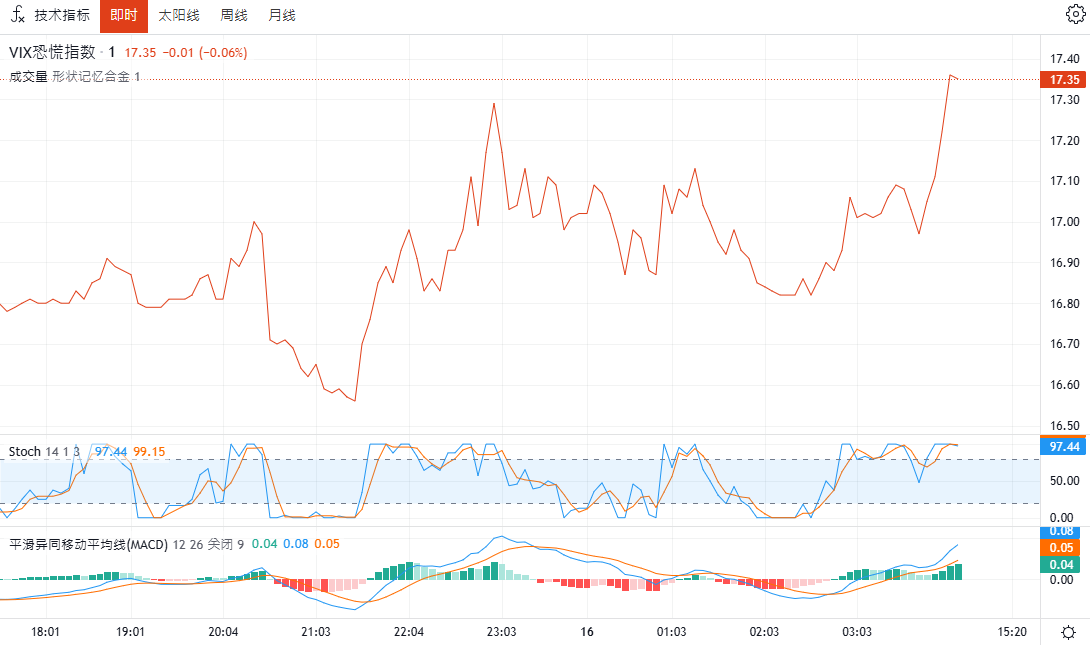Viewport: 1090px width, 651px height.
Task: Click the 23:03 time axis label
Action: pyautogui.click(x=501, y=632)
